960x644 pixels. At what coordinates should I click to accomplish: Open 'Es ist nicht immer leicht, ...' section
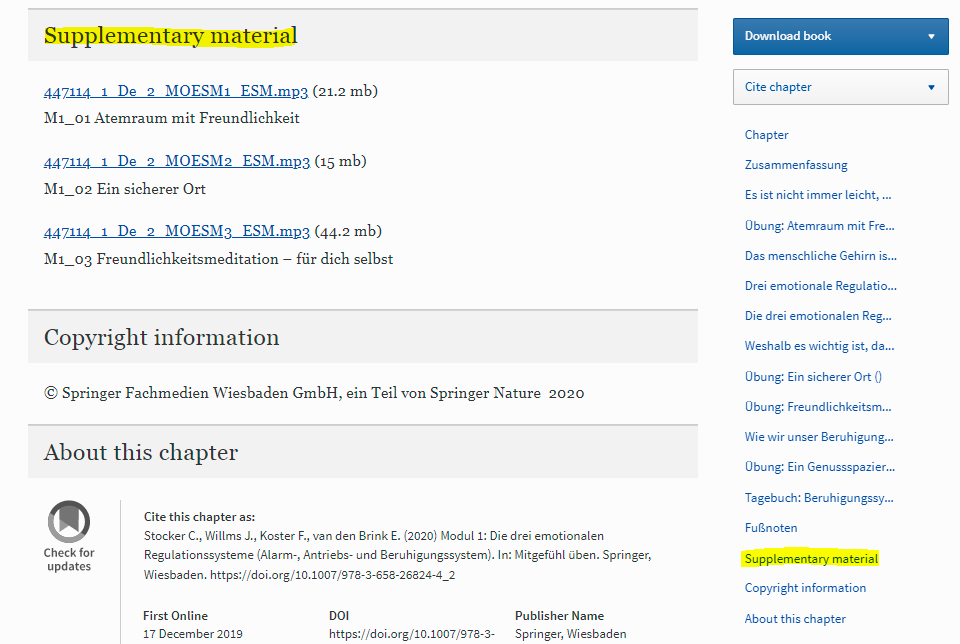(x=818, y=195)
